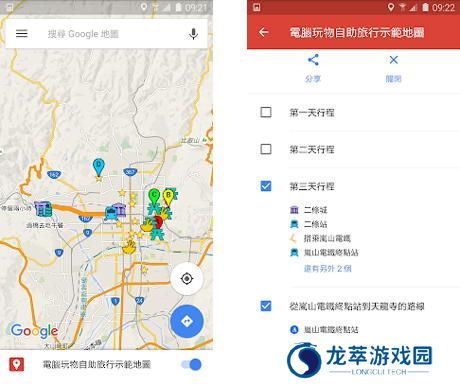Image resolution: width=460 pixels, height=386 pixels.
Task: Tap the blue A waypoint icon
Action: click(294, 330)
